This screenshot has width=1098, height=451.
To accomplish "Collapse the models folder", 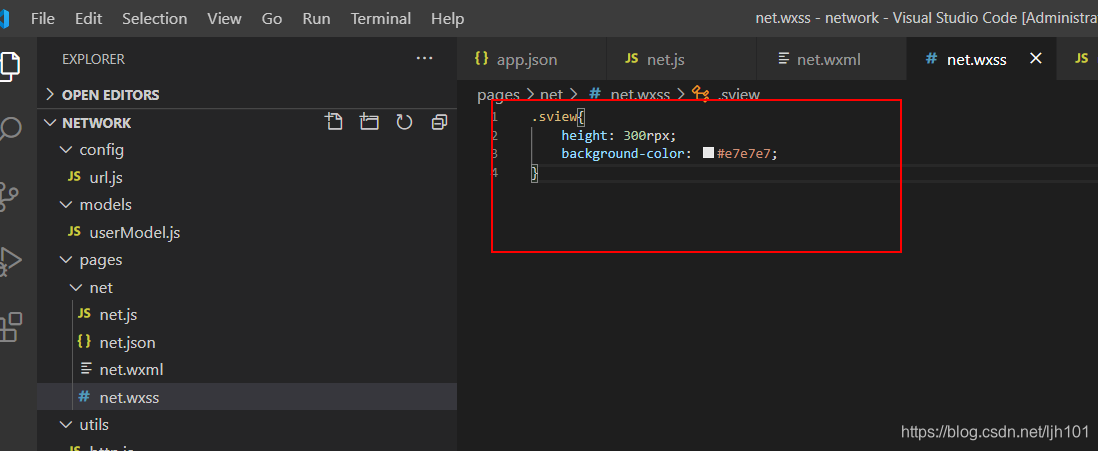I will pyautogui.click(x=246, y=204).
